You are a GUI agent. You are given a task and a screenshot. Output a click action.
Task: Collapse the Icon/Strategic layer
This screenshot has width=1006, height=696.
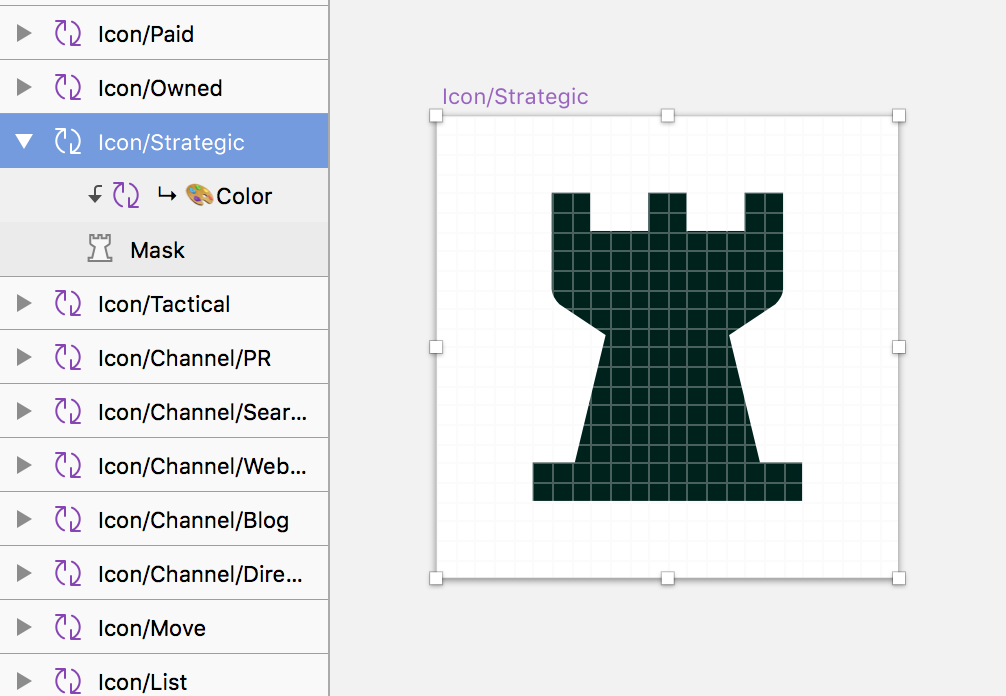click(24, 141)
